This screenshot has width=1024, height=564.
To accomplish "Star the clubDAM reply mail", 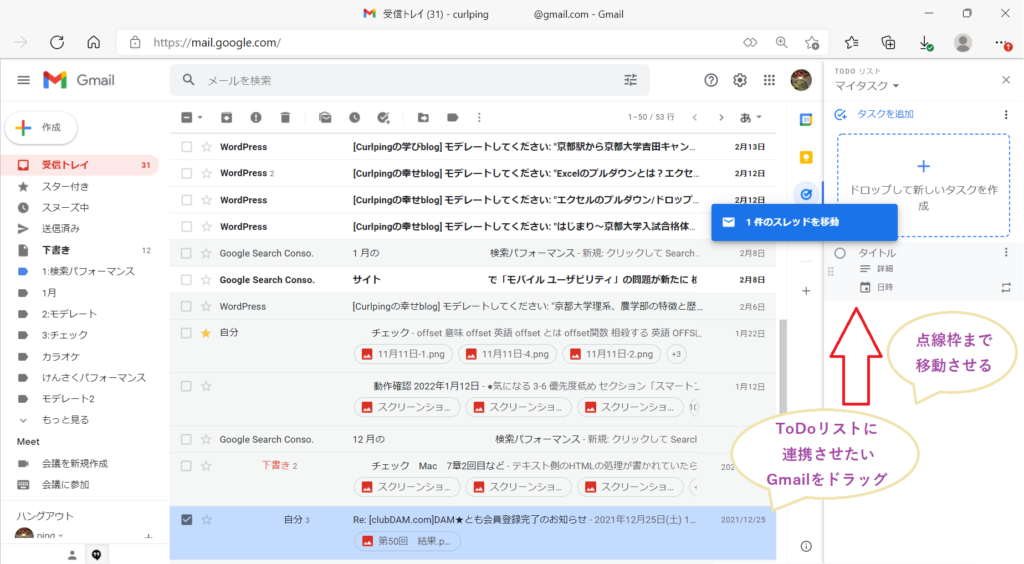I will pos(206,520).
